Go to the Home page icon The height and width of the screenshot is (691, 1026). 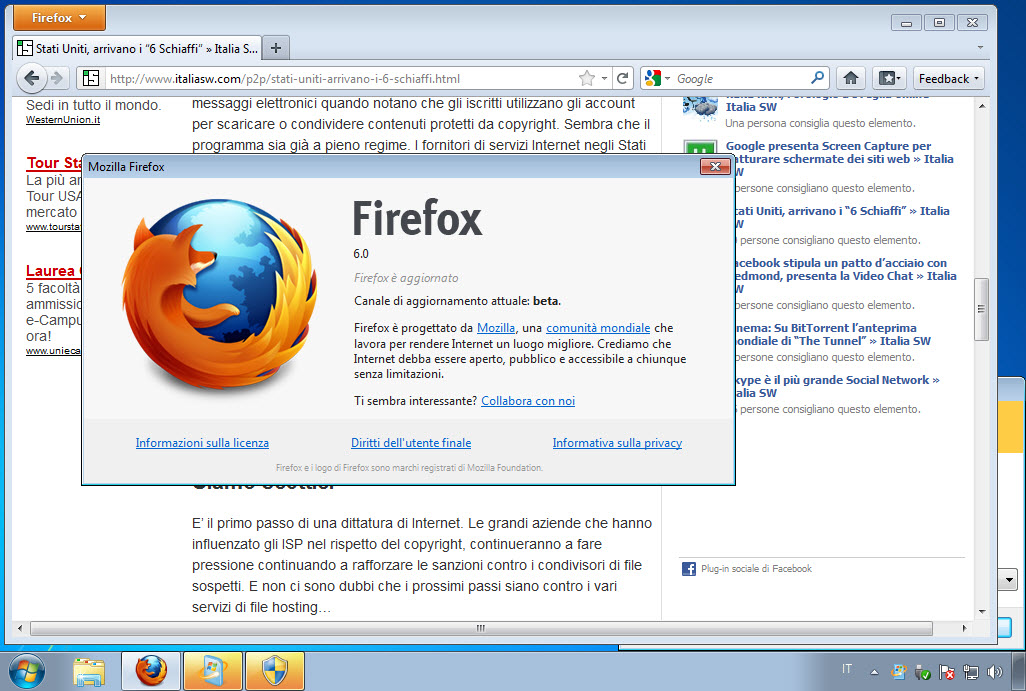(851, 79)
